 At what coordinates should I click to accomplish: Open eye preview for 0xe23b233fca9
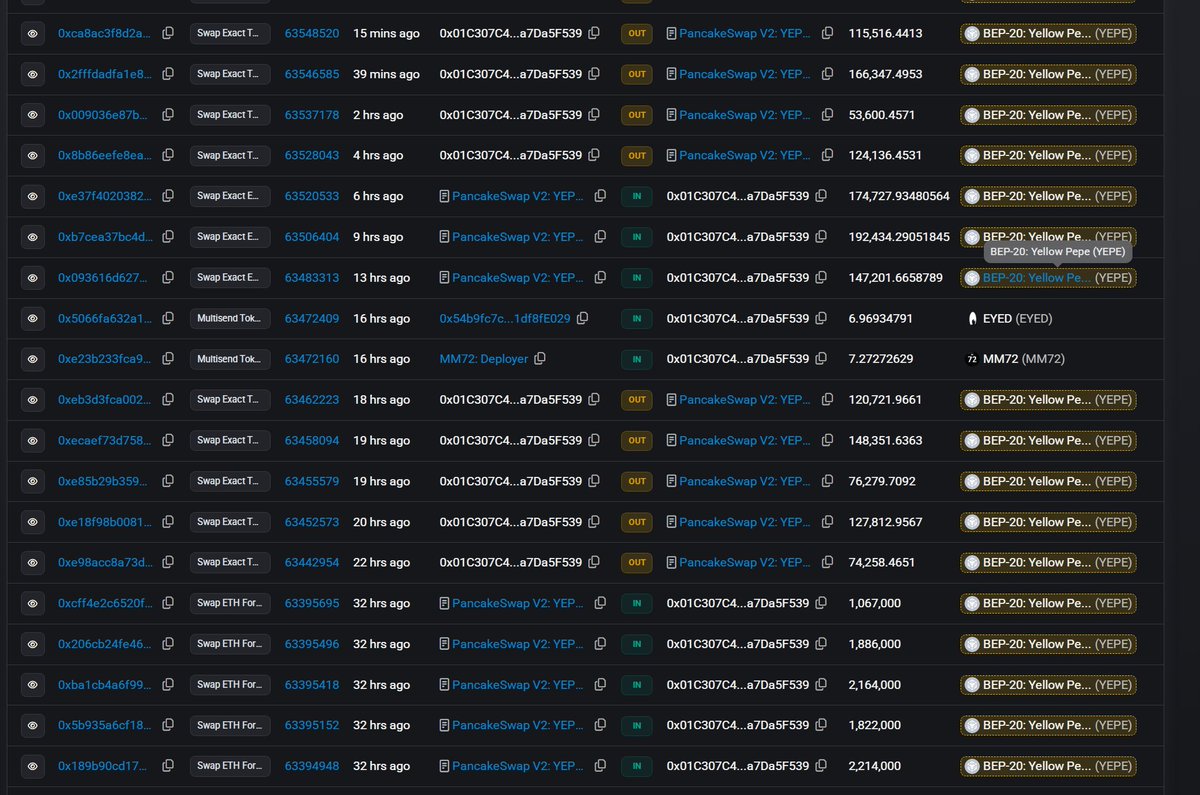tap(33, 359)
